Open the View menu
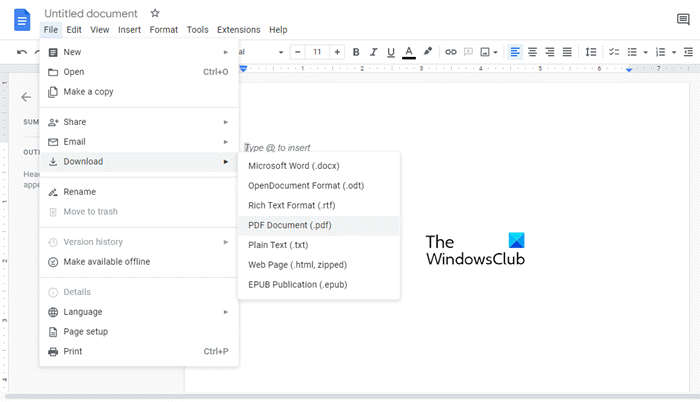 [x=100, y=29]
